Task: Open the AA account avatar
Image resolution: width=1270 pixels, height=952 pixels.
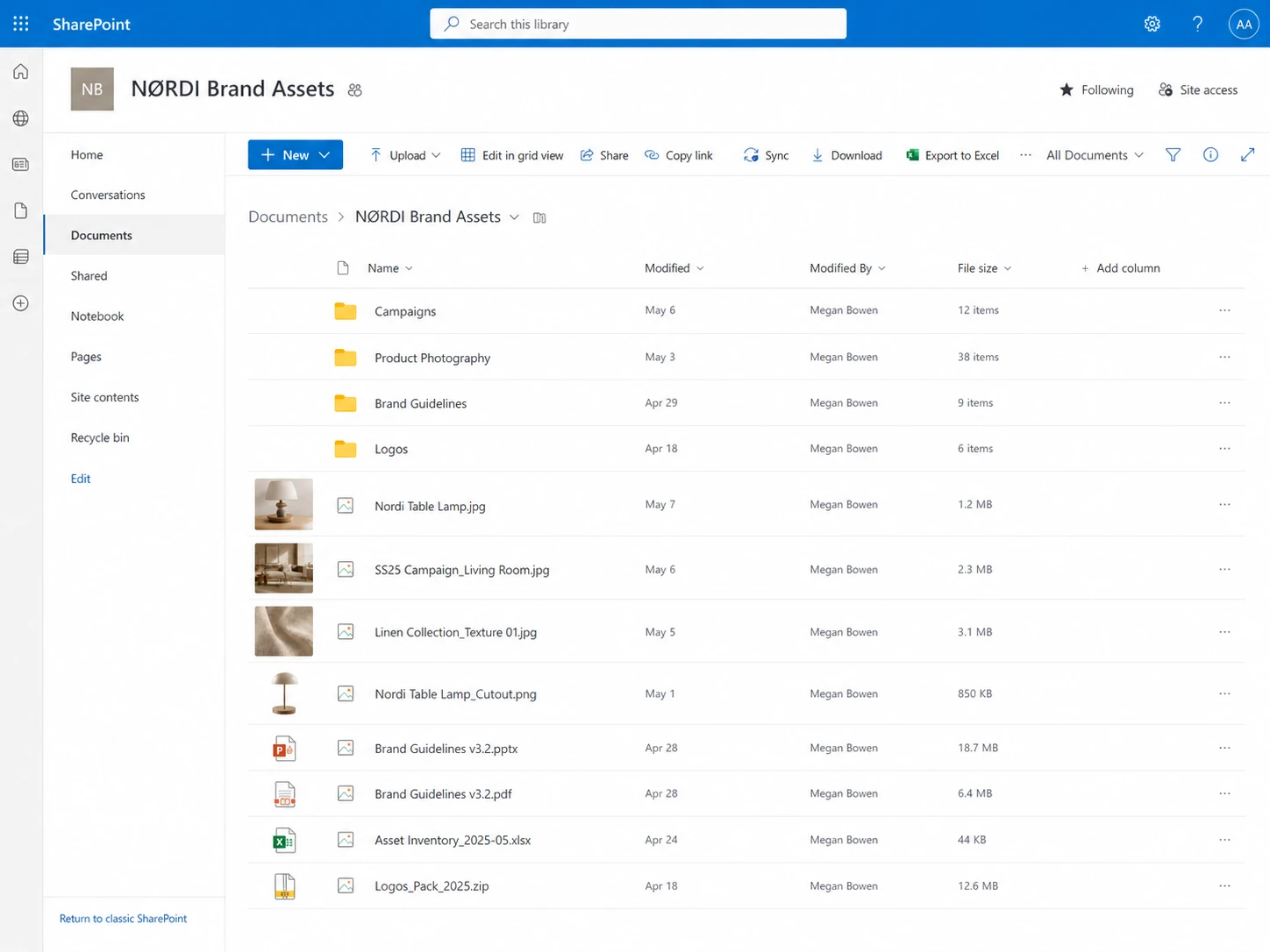Action: 1244,24
